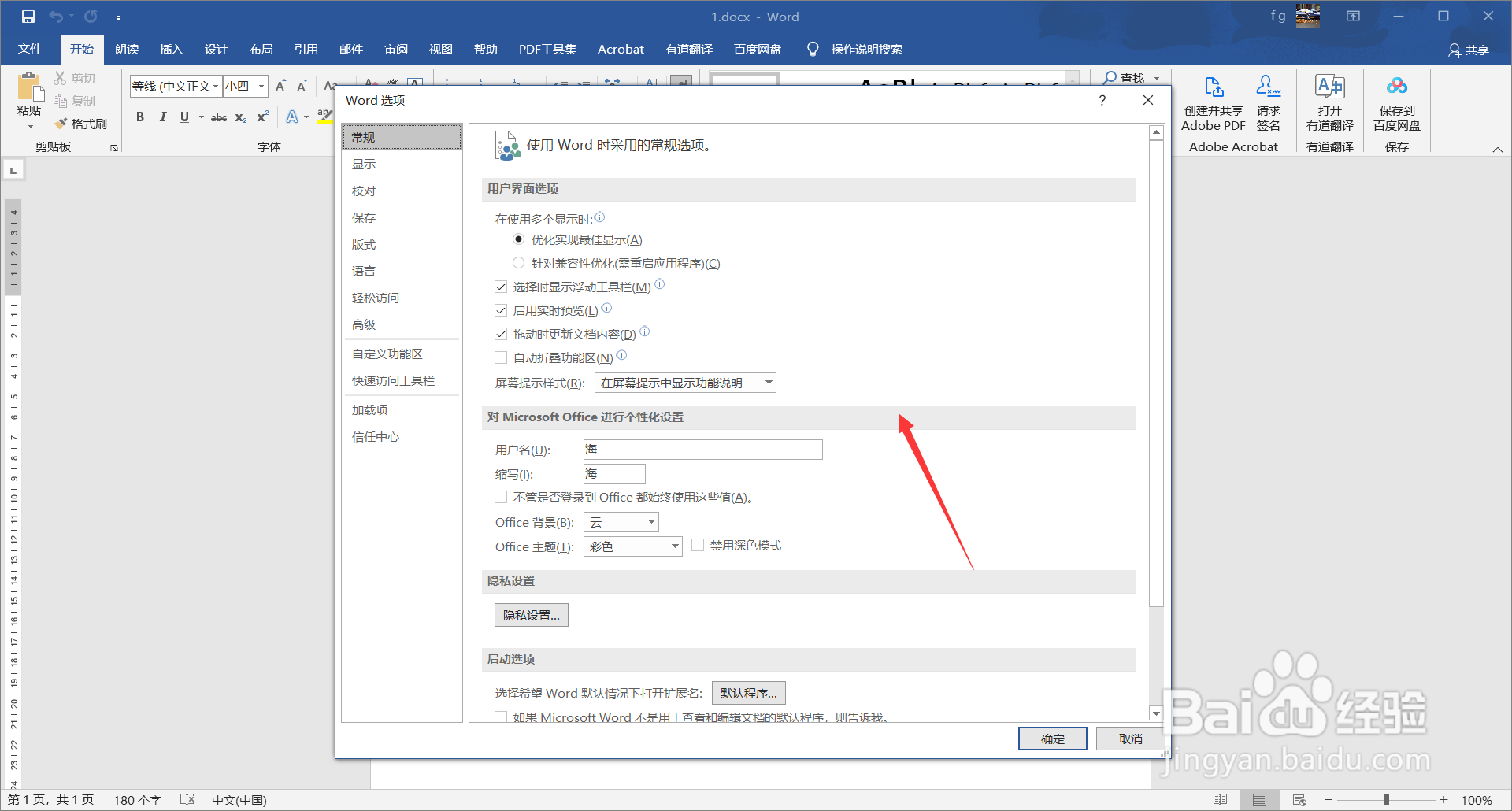Switch to the 插入 ribbon tab
The height and width of the screenshot is (811, 1512).
pyautogui.click(x=171, y=49)
